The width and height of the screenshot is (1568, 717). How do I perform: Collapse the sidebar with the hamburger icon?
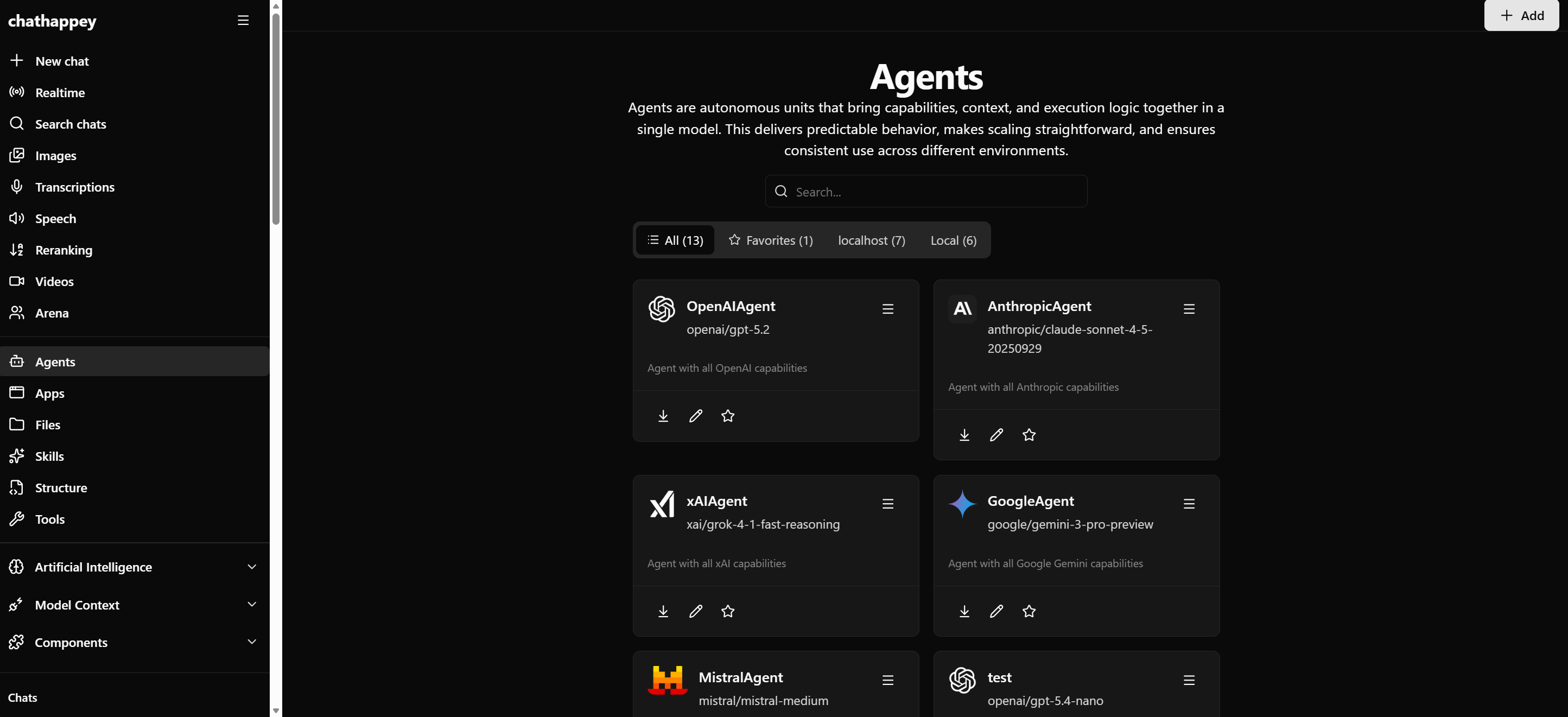coord(243,21)
